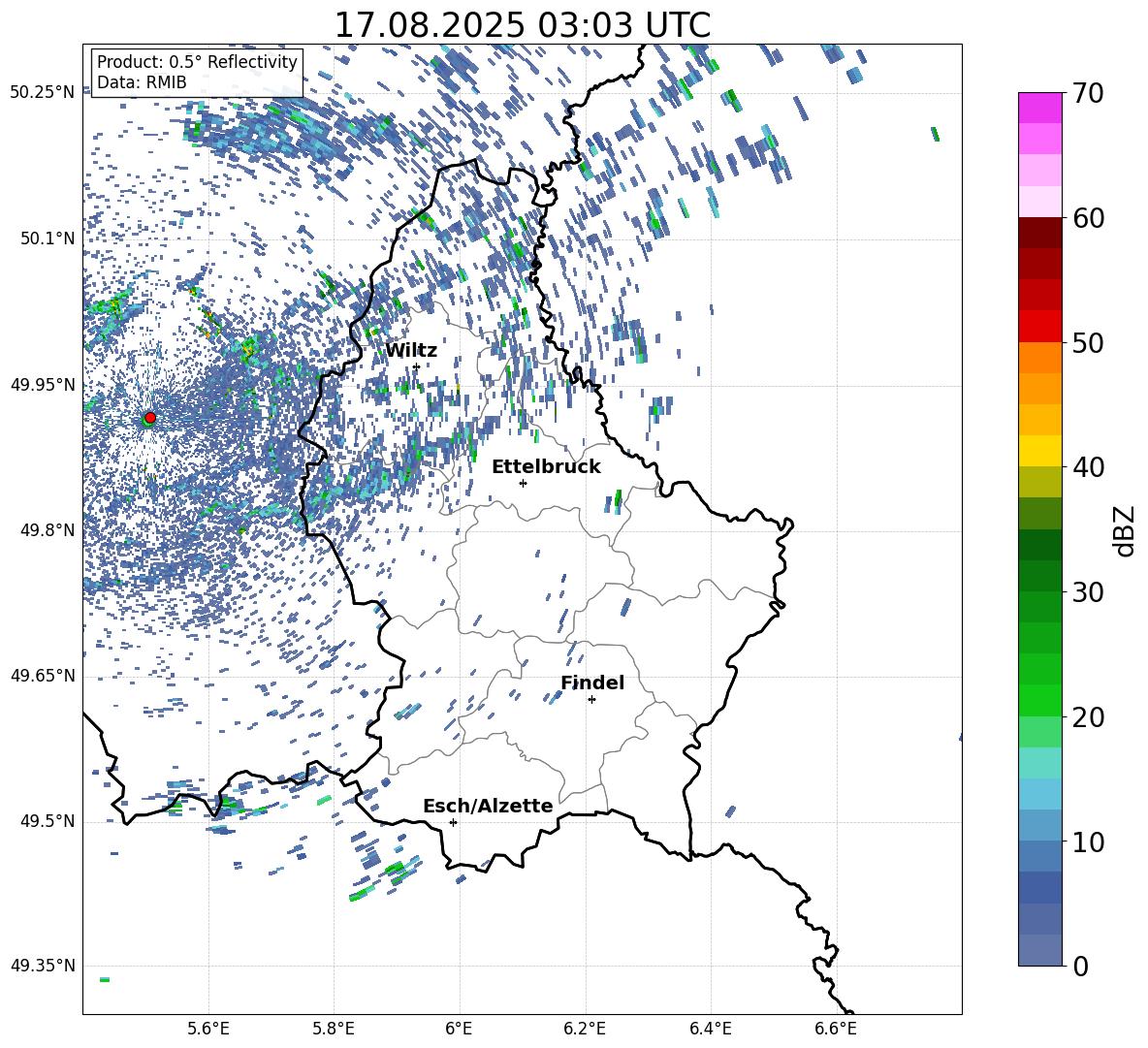The height and width of the screenshot is (1048, 1148).
Task: Click the Esch/Alzette cross marker
Action: point(453,822)
